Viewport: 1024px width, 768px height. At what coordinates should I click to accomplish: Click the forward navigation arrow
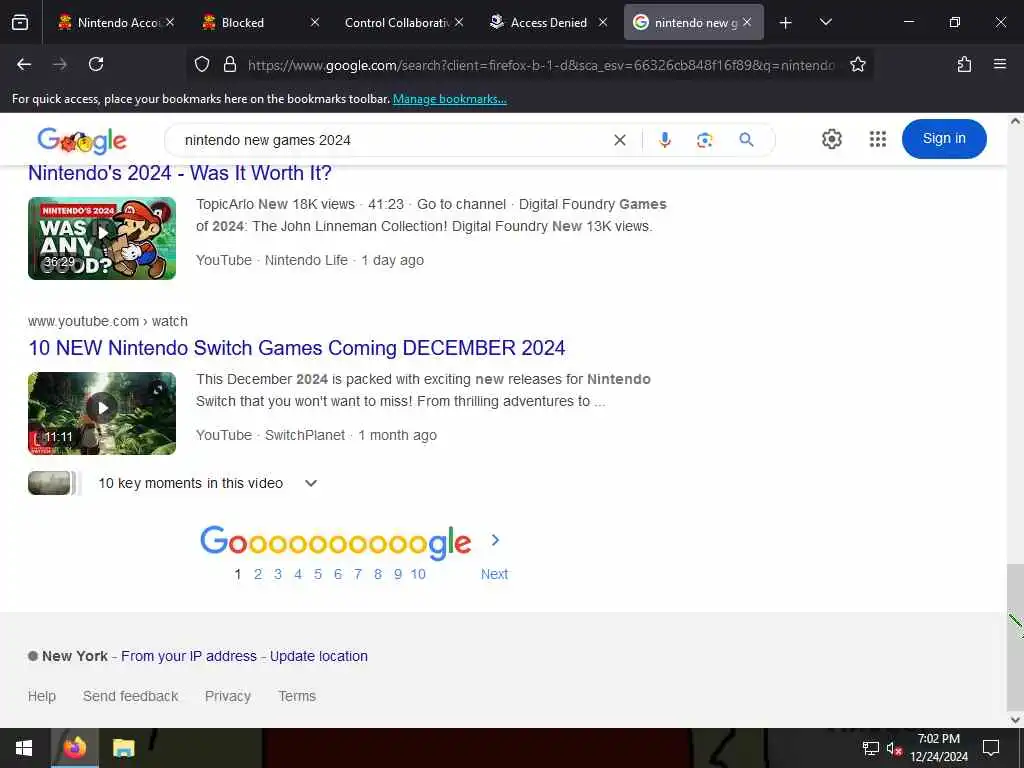(60, 64)
